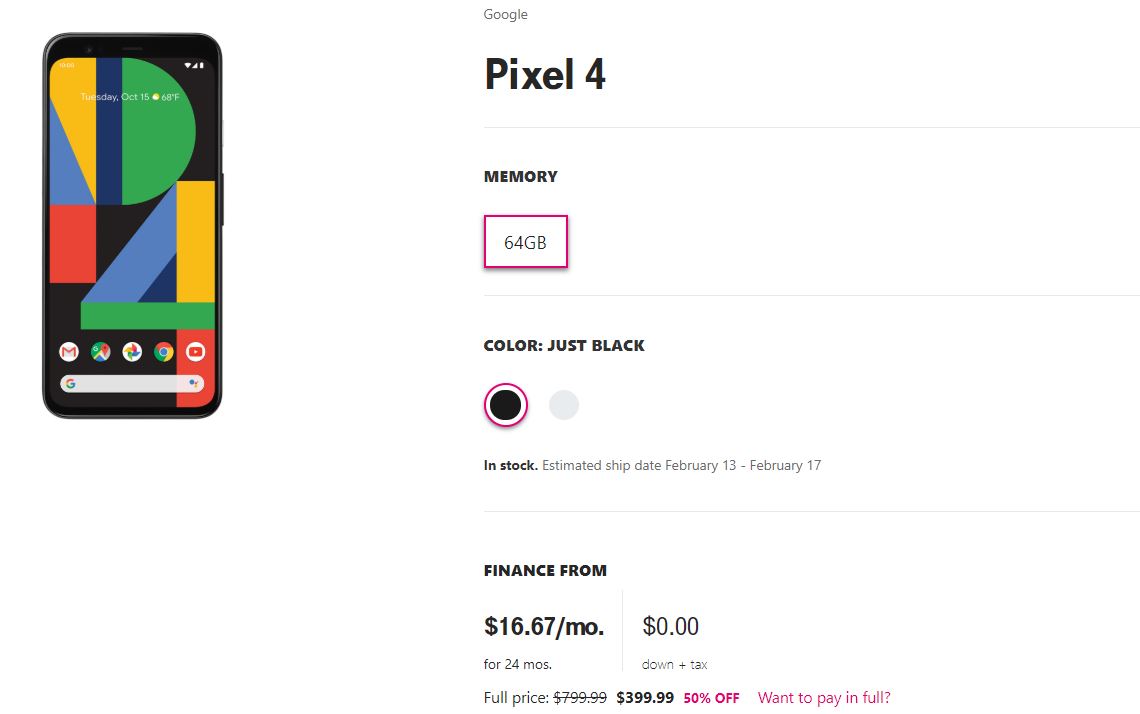Click the Google Photos pinwheel icon

132,352
